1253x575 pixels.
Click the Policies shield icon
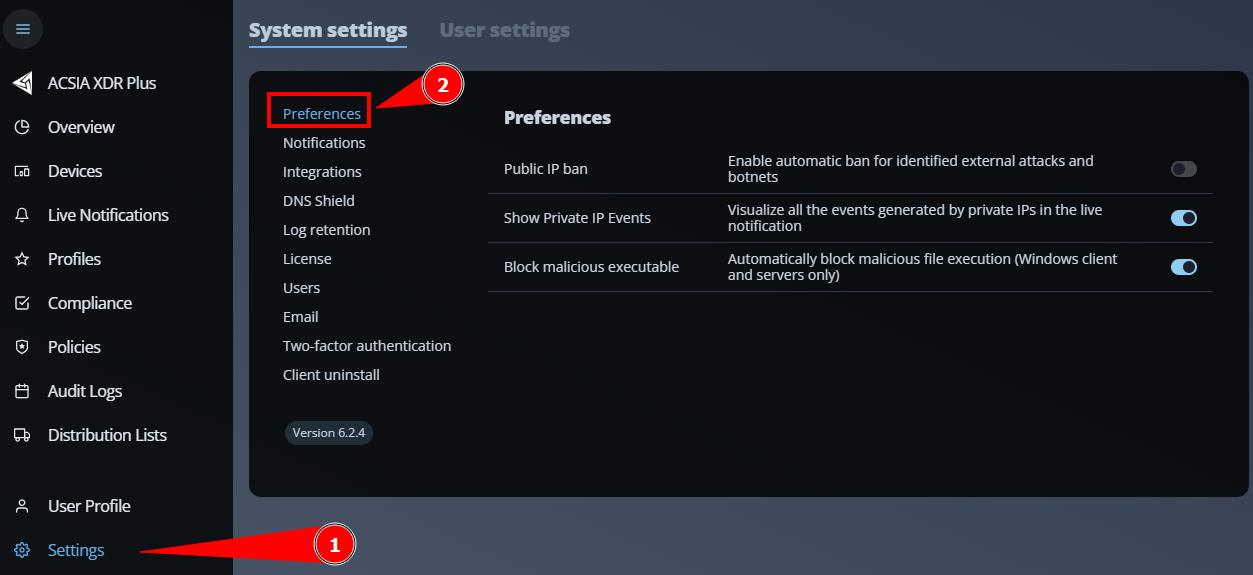tap(22, 347)
